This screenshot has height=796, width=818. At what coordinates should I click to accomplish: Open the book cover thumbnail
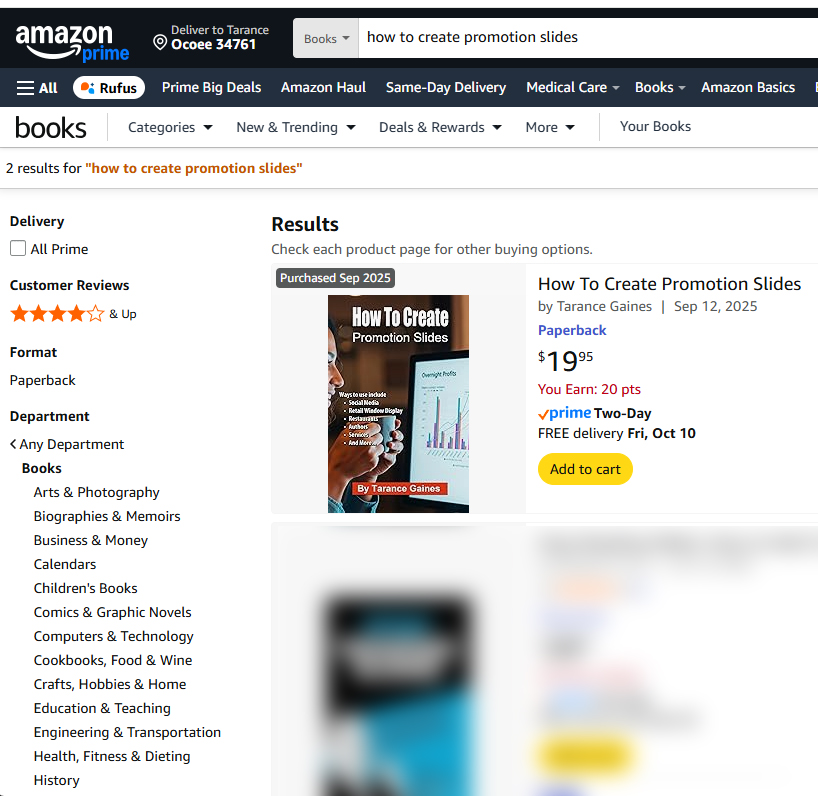[398, 404]
